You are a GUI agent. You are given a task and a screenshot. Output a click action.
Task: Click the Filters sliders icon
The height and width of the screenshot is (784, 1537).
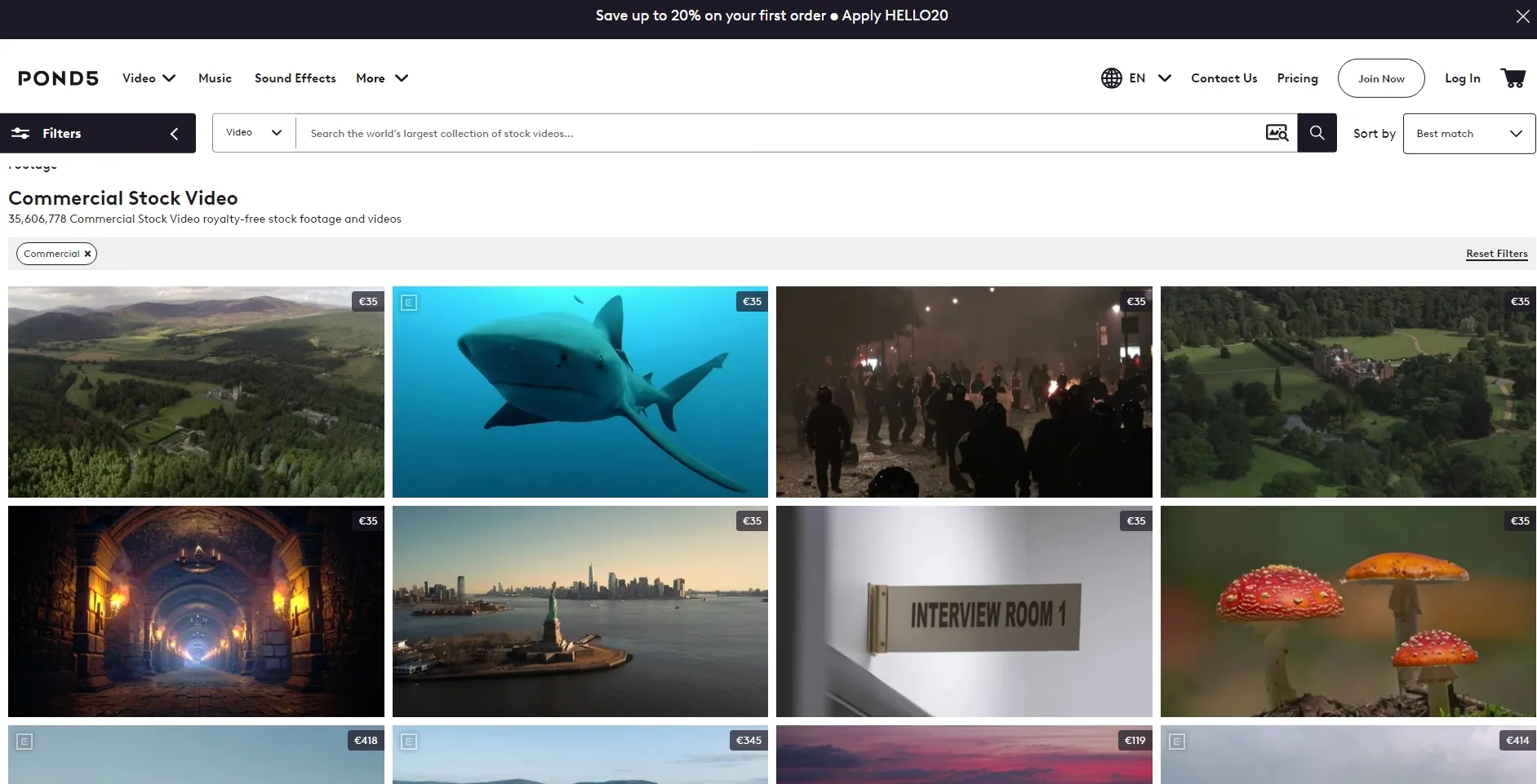20,133
